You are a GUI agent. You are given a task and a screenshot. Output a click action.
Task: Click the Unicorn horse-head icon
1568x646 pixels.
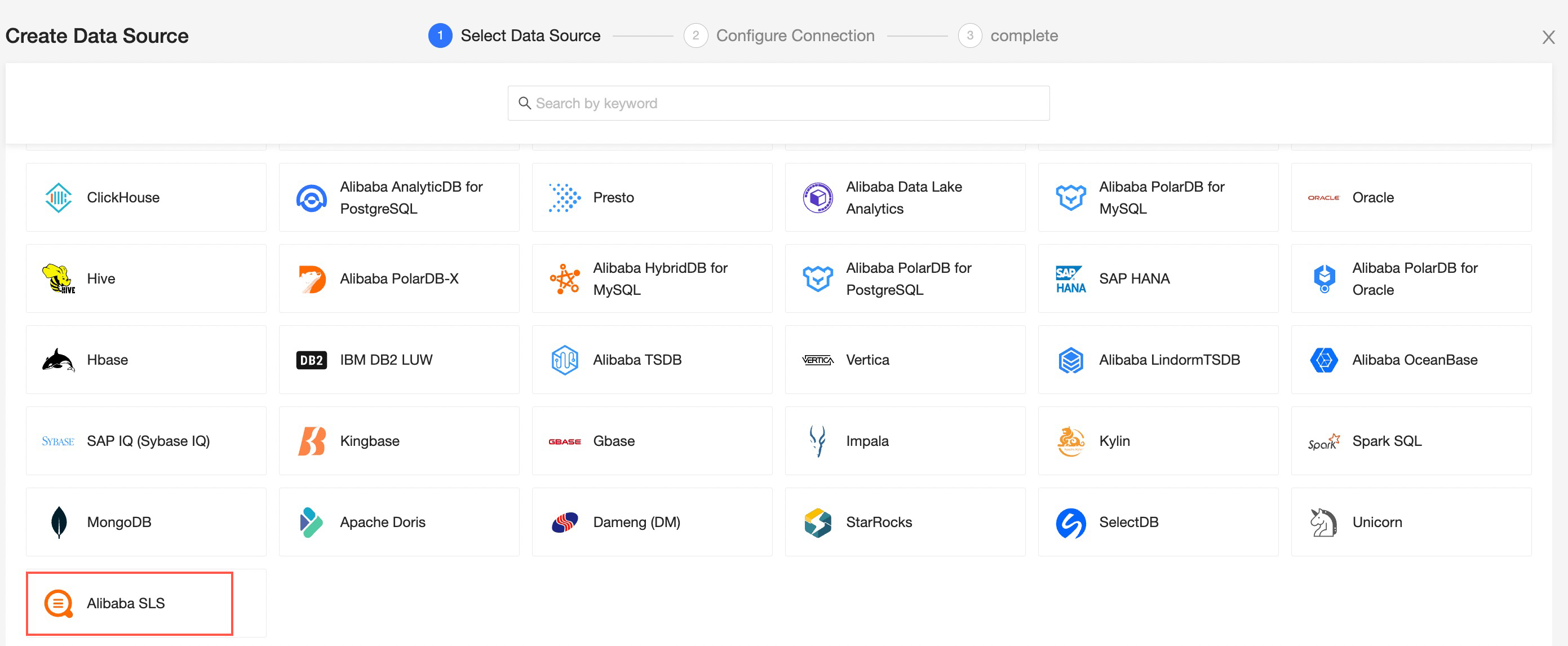pyautogui.click(x=1323, y=522)
